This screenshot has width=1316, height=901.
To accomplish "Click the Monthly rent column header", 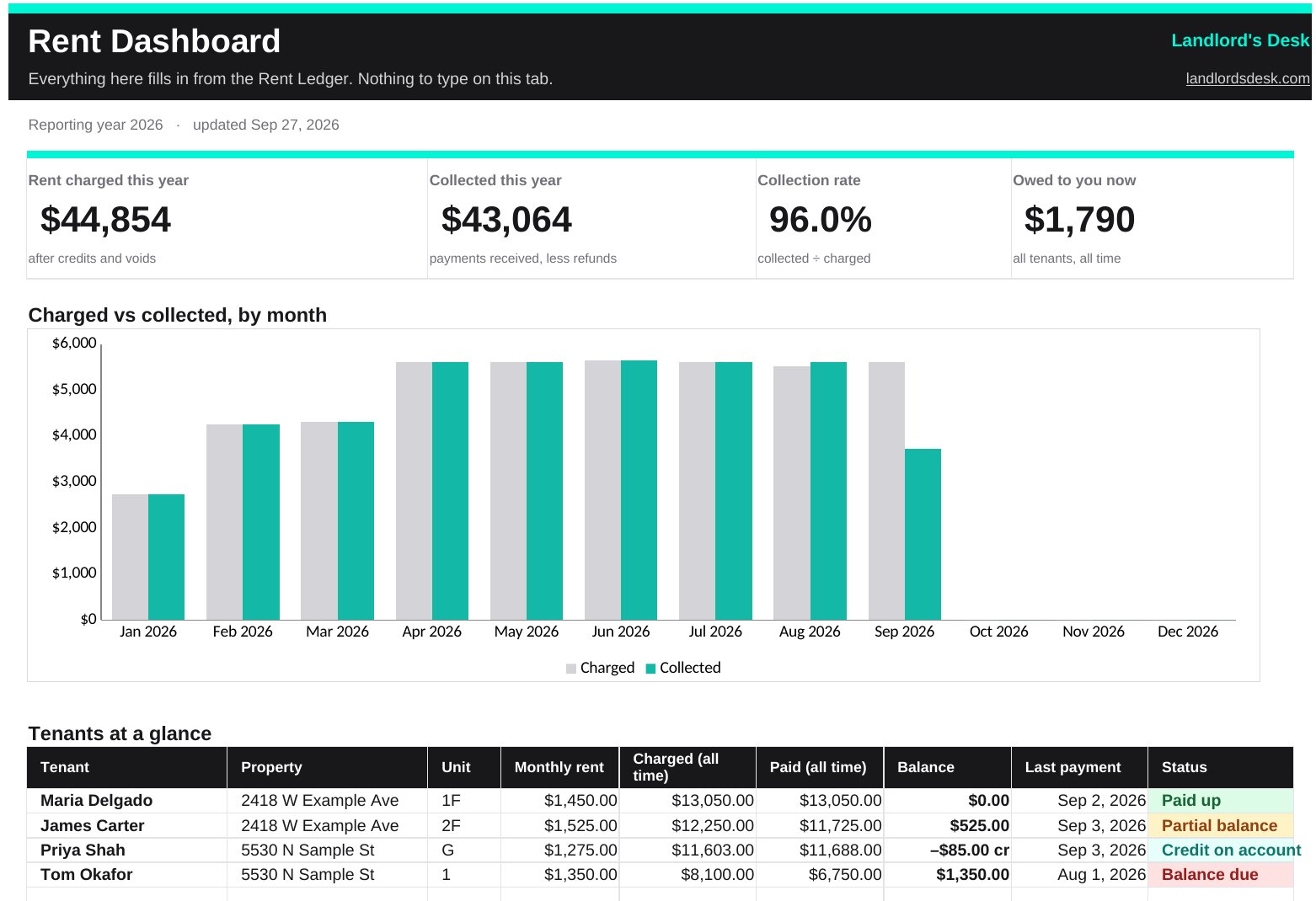I will point(559,767).
